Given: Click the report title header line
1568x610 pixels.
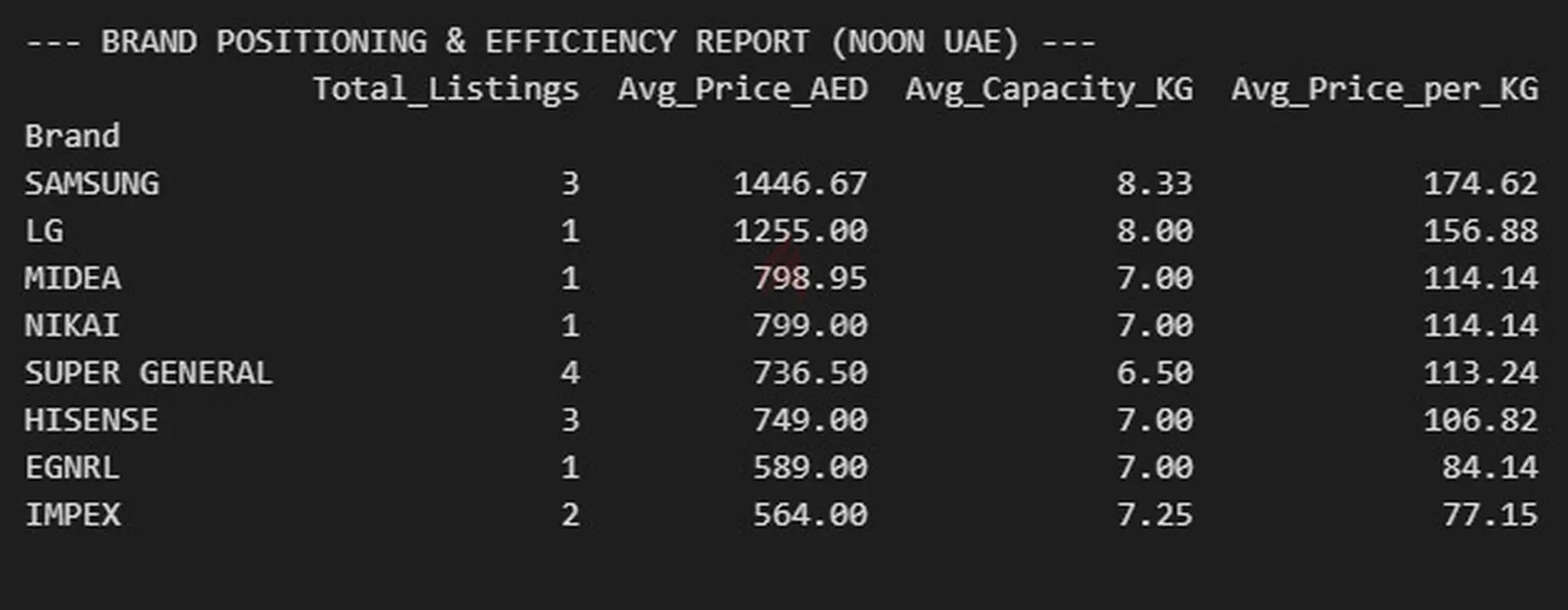Looking at the screenshot, I should (x=560, y=42).
